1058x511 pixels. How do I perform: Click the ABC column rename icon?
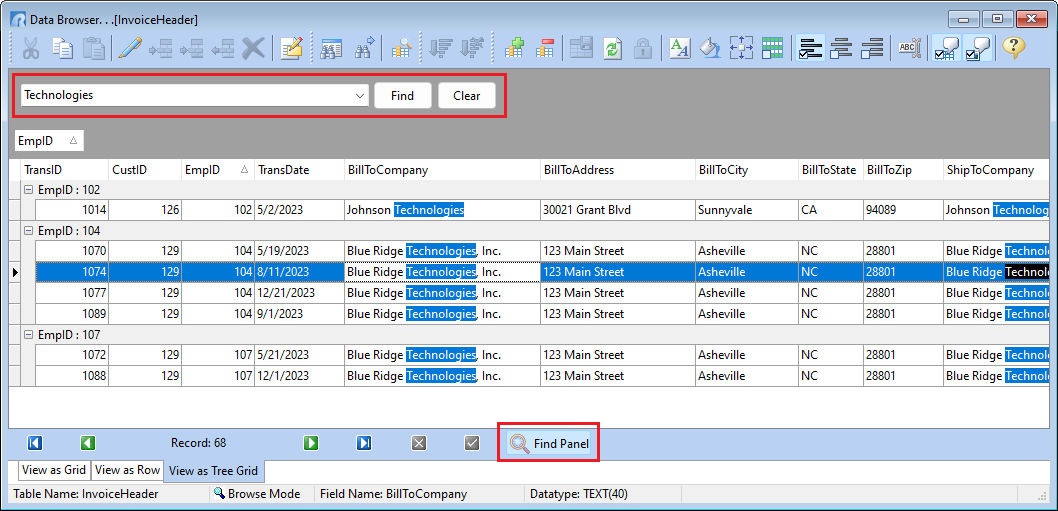[x=909, y=49]
